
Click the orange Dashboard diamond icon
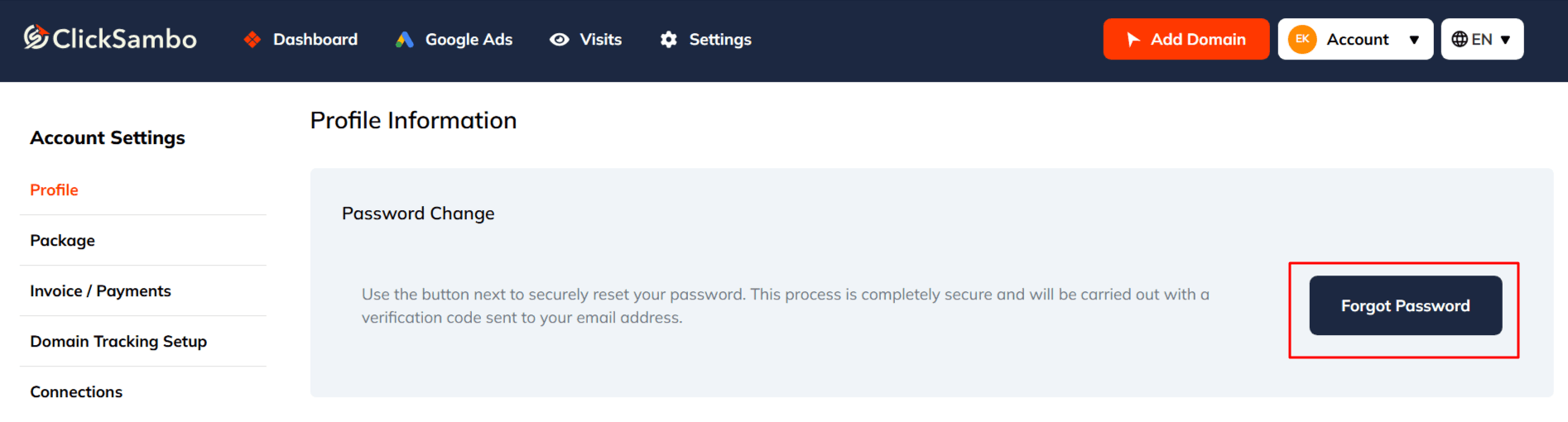(253, 40)
